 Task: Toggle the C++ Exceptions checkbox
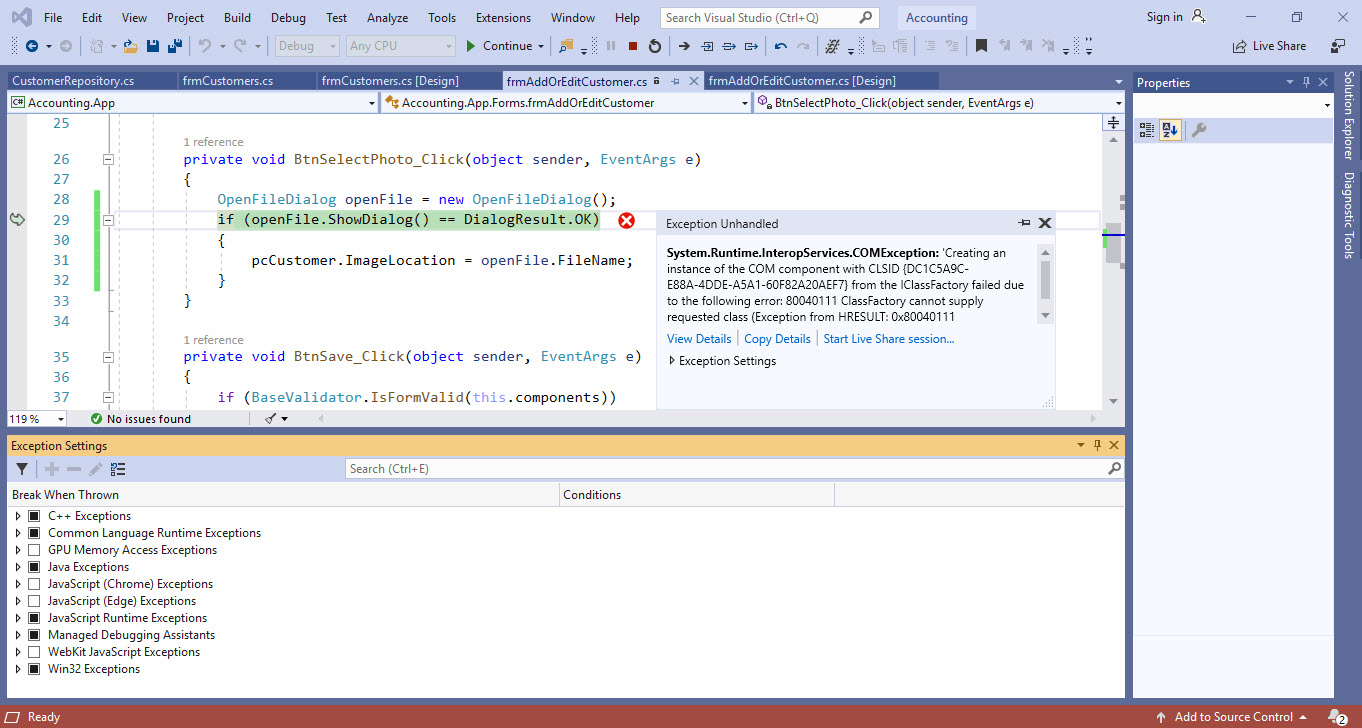(x=34, y=516)
